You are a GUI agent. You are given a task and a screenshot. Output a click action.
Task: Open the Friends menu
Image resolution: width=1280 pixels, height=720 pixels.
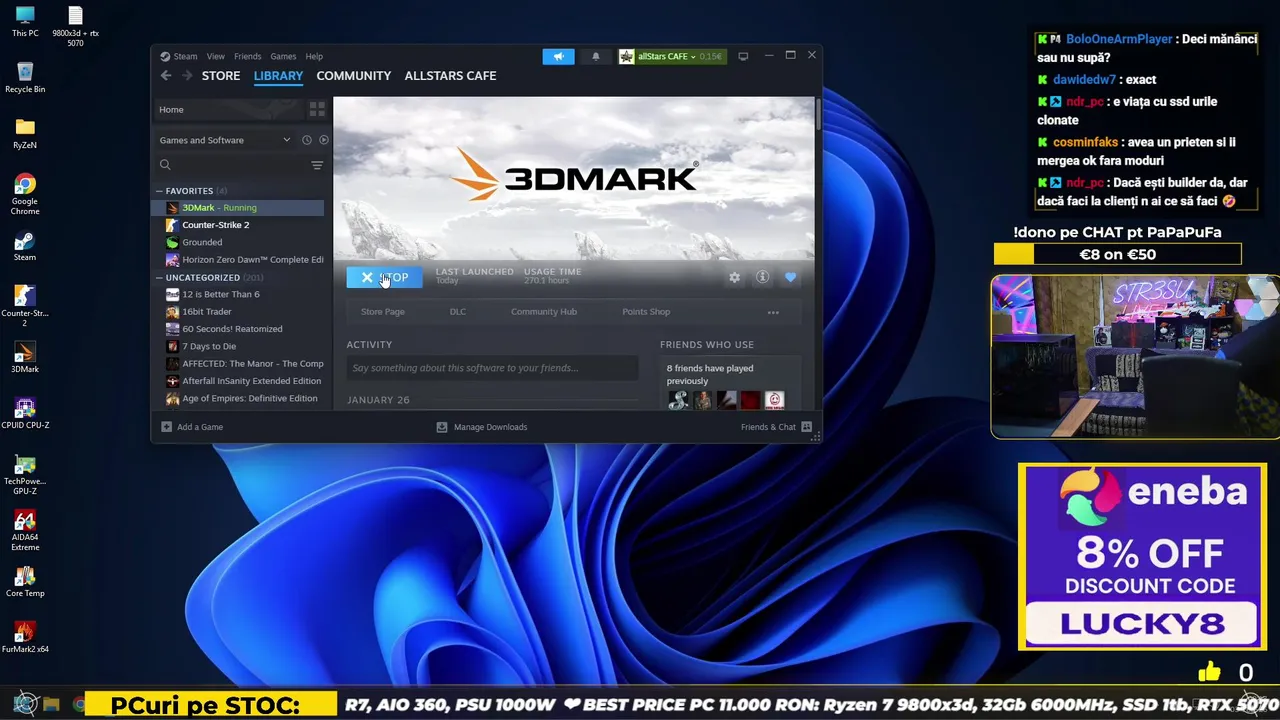click(x=247, y=56)
